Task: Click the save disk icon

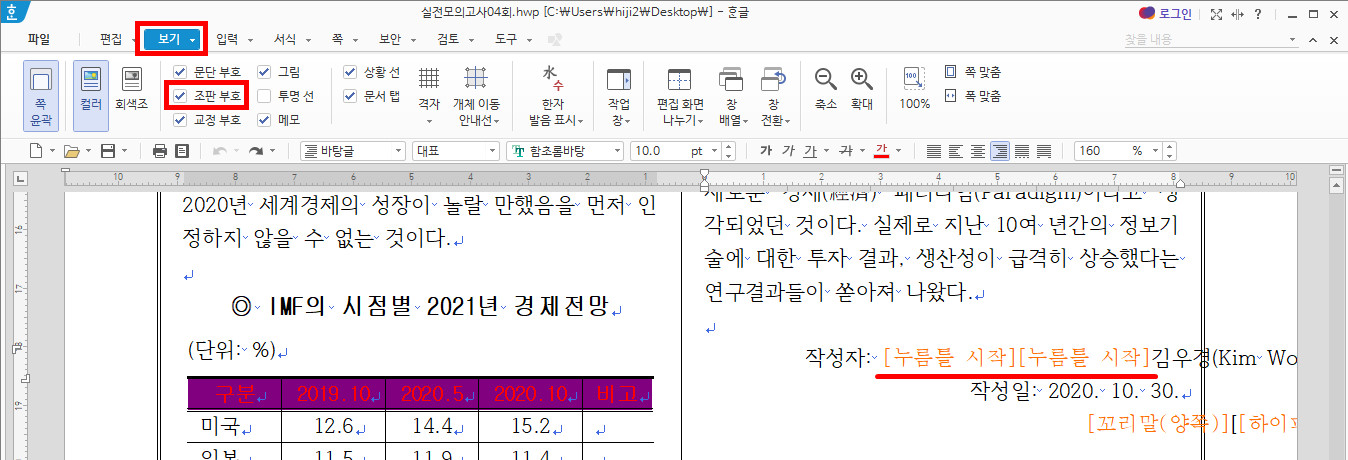Action: point(102,151)
